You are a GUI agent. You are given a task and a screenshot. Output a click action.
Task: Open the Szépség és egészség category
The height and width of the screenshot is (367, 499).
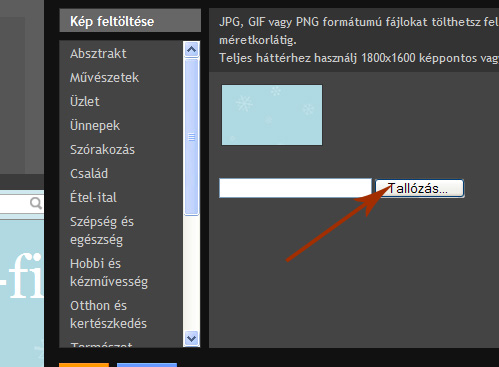pos(102,231)
